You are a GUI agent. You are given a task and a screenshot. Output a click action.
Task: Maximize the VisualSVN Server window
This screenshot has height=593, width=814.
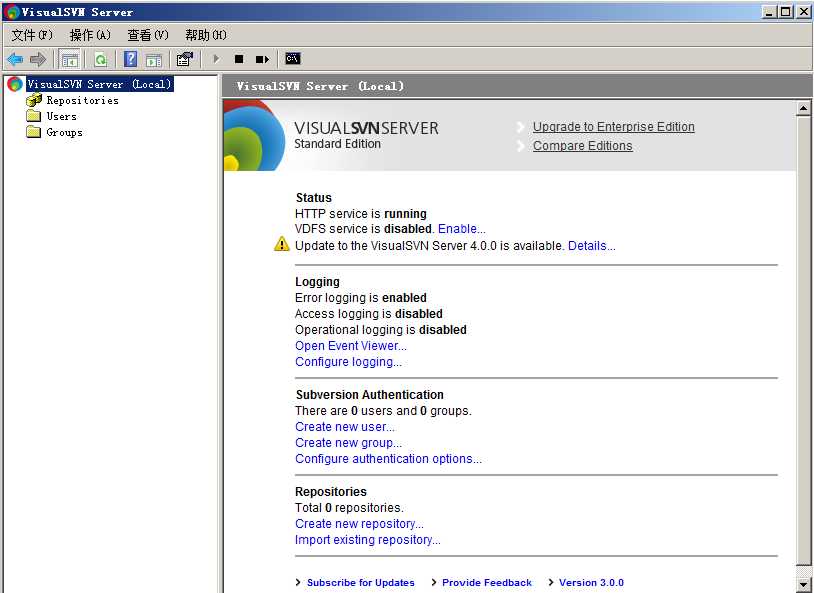click(786, 11)
